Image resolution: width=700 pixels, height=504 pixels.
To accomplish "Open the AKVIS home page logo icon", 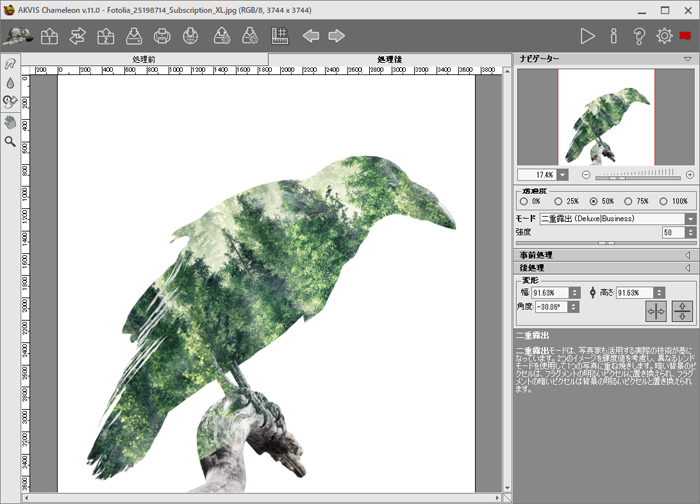I will click(x=18, y=36).
